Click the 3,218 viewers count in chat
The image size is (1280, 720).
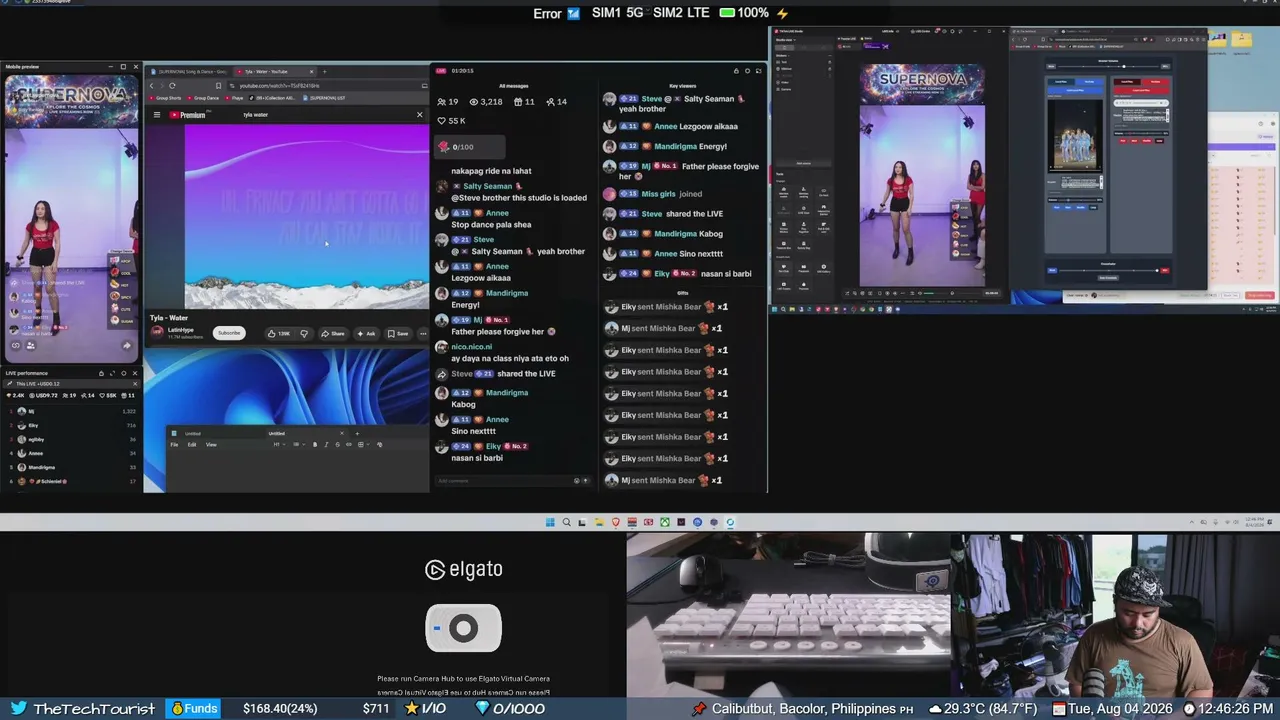coord(485,102)
